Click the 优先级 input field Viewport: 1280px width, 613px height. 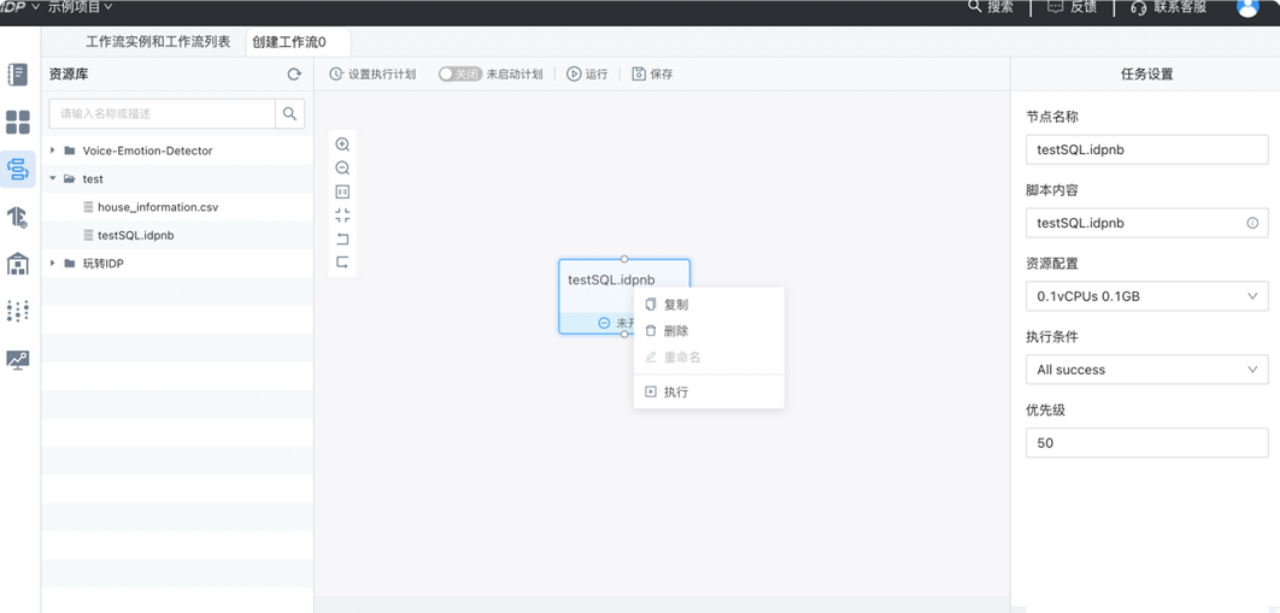coord(1146,443)
